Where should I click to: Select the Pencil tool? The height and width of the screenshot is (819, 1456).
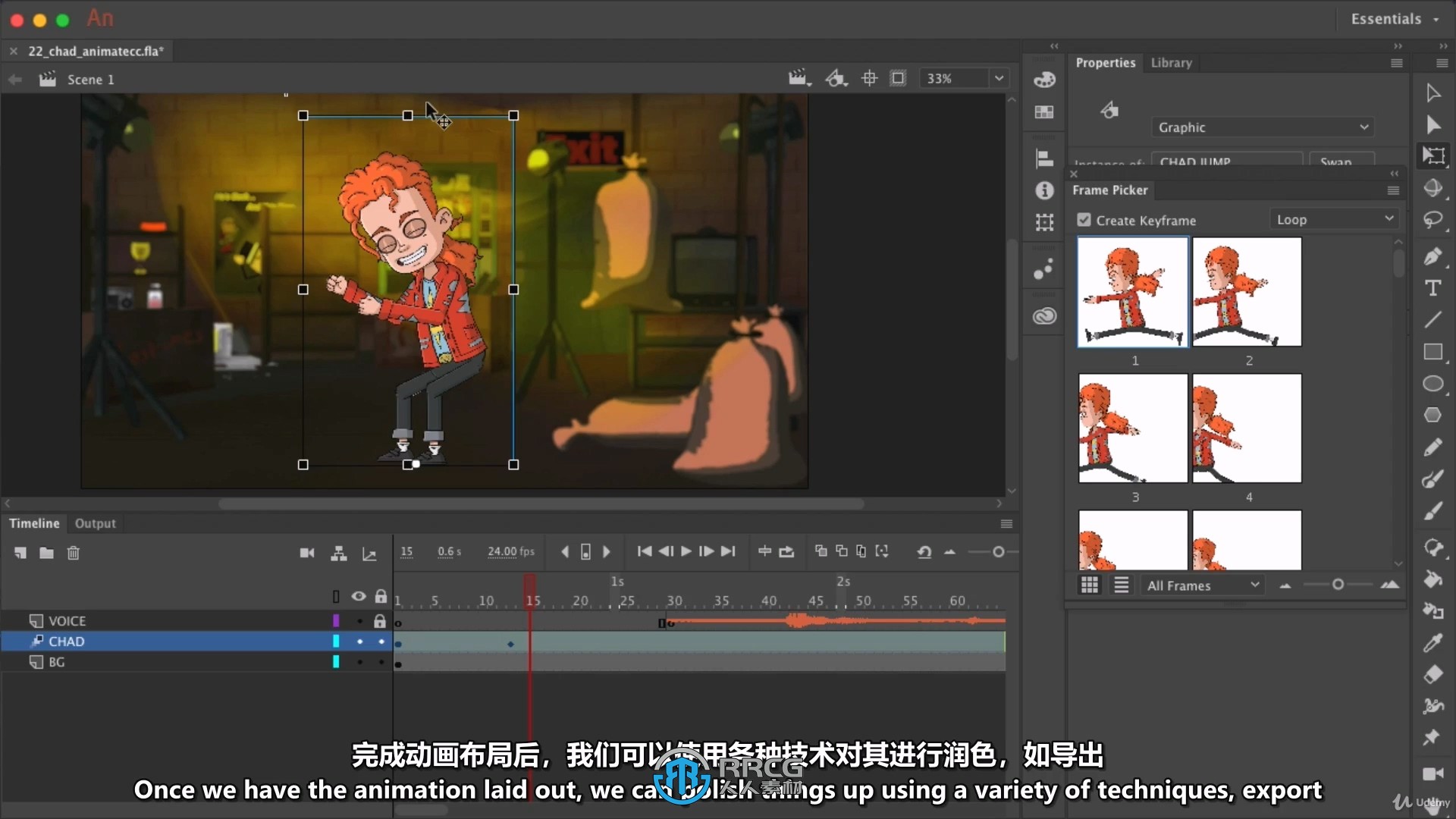(1432, 447)
